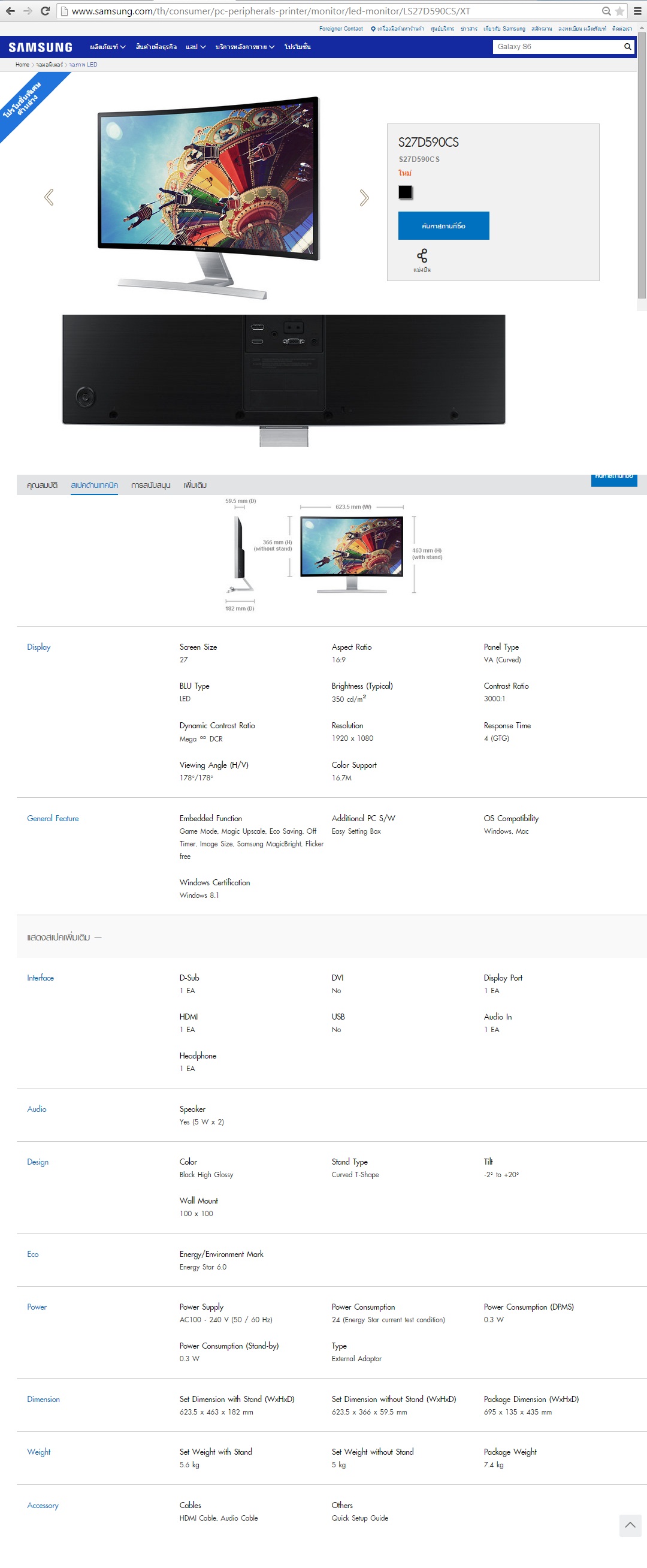Screen dimensions: 647x1568
Task: Click Home in the breadcrumb
Action: coord(23,65)
